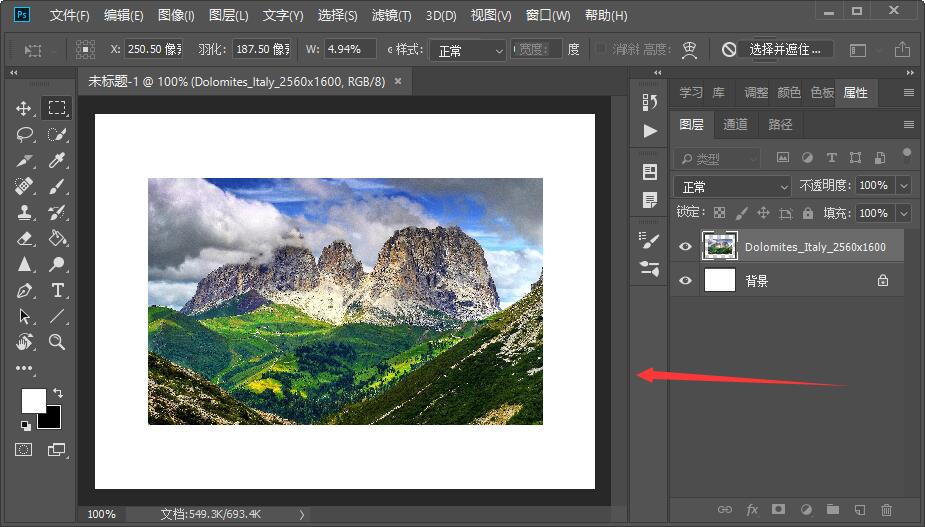The width and height of the screenshot is (925, 527).
Task: Toggle the layer filtering switch
Action: pyautogui.click(x=907, y=155)
